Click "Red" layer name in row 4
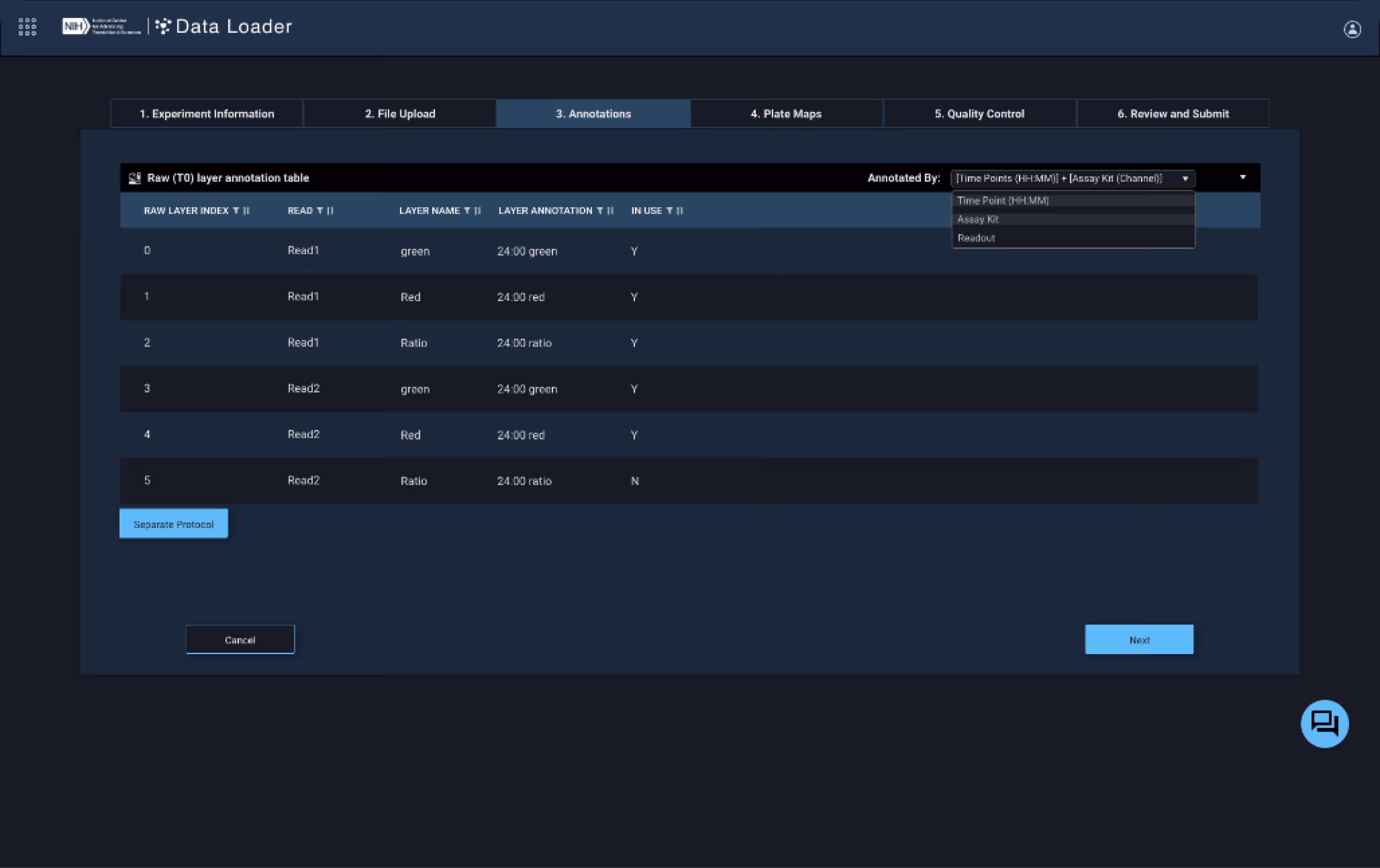1380x868 pixels. pos(410,435)
